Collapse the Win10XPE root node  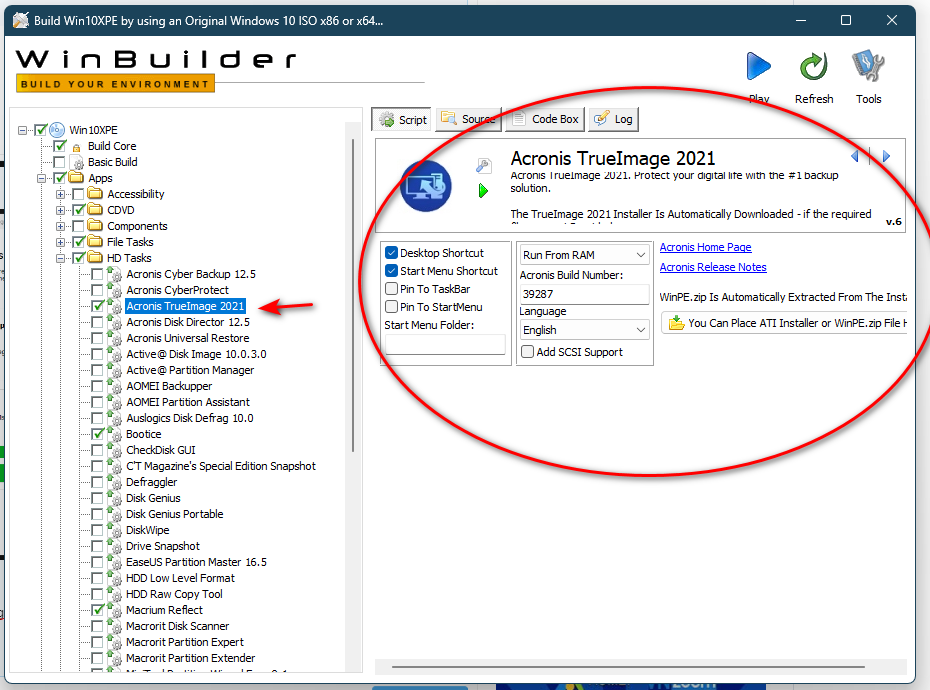click(23, 130)
